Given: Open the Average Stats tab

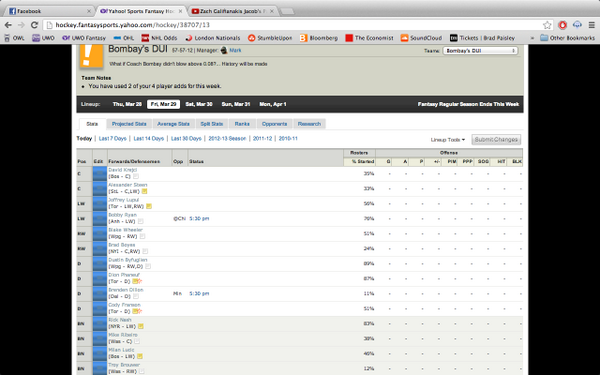Looking at the screenshot, I should (173, 124).
